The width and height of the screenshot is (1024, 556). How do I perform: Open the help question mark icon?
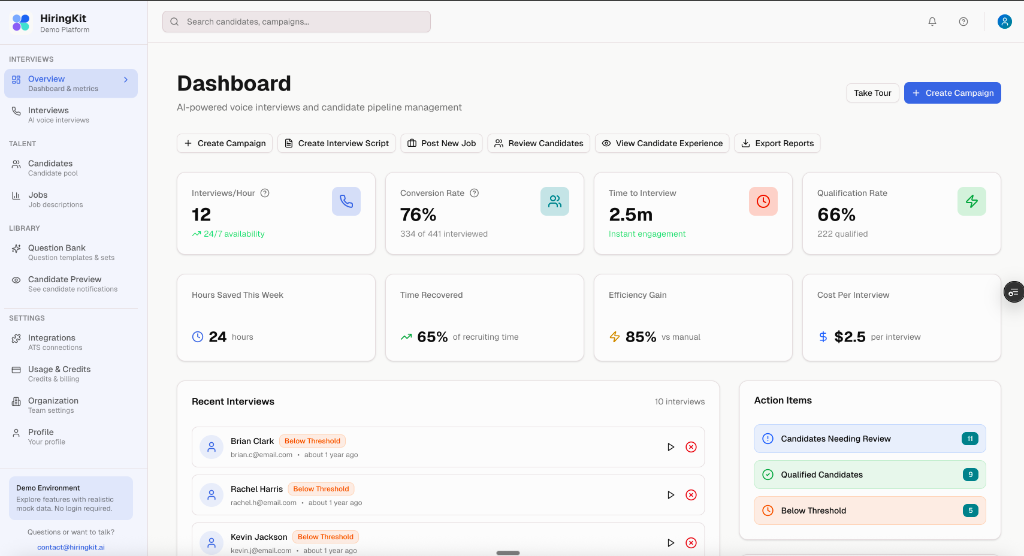point(963,21)
